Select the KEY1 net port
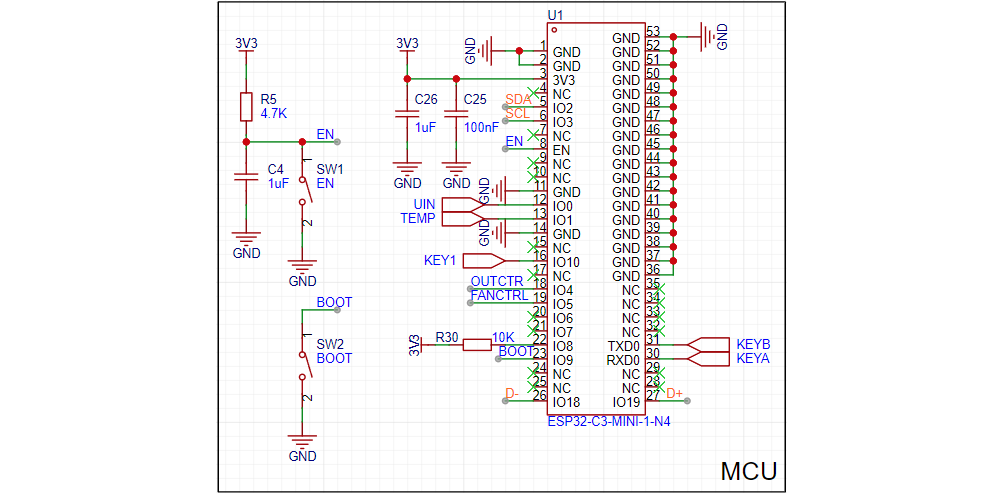Image resolution: width=1004 pixels, height=493 pixels. coord(484,261)
